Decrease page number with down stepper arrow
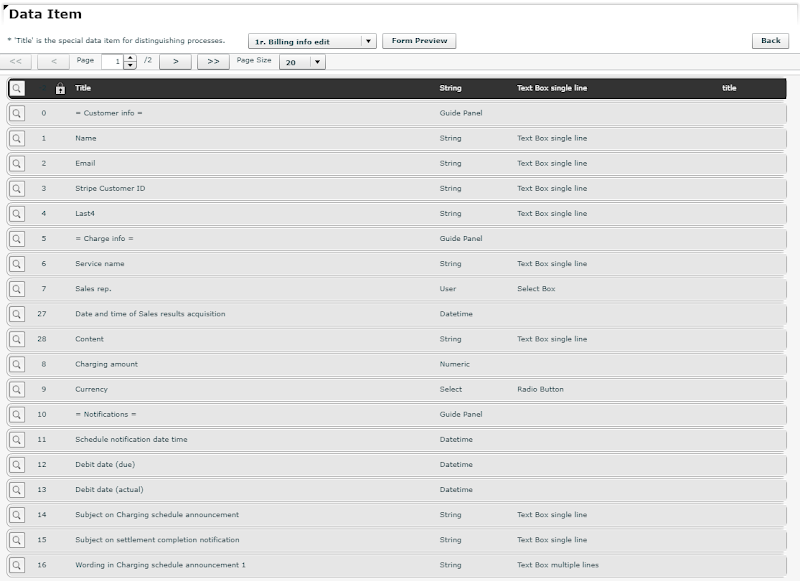 point(130,65)
